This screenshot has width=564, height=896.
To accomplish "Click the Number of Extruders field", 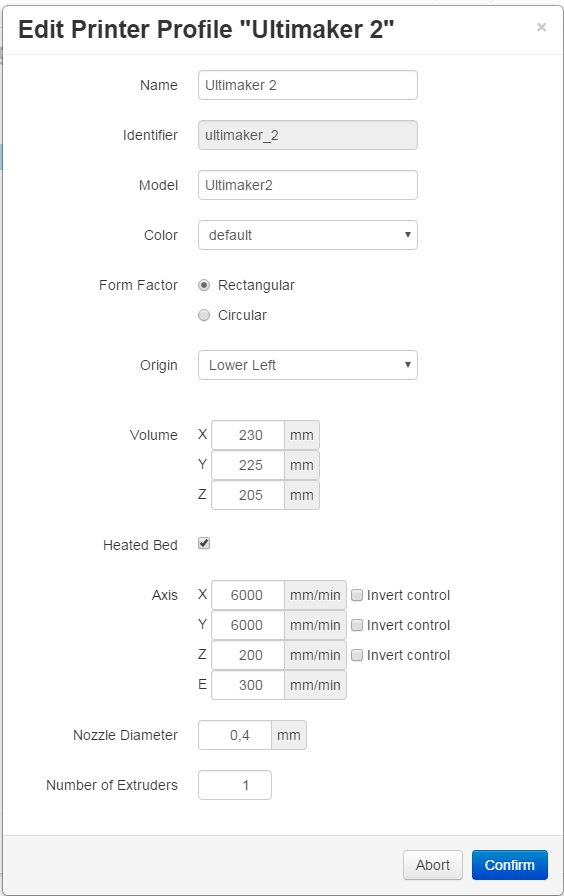I will (x=235, y=785).
